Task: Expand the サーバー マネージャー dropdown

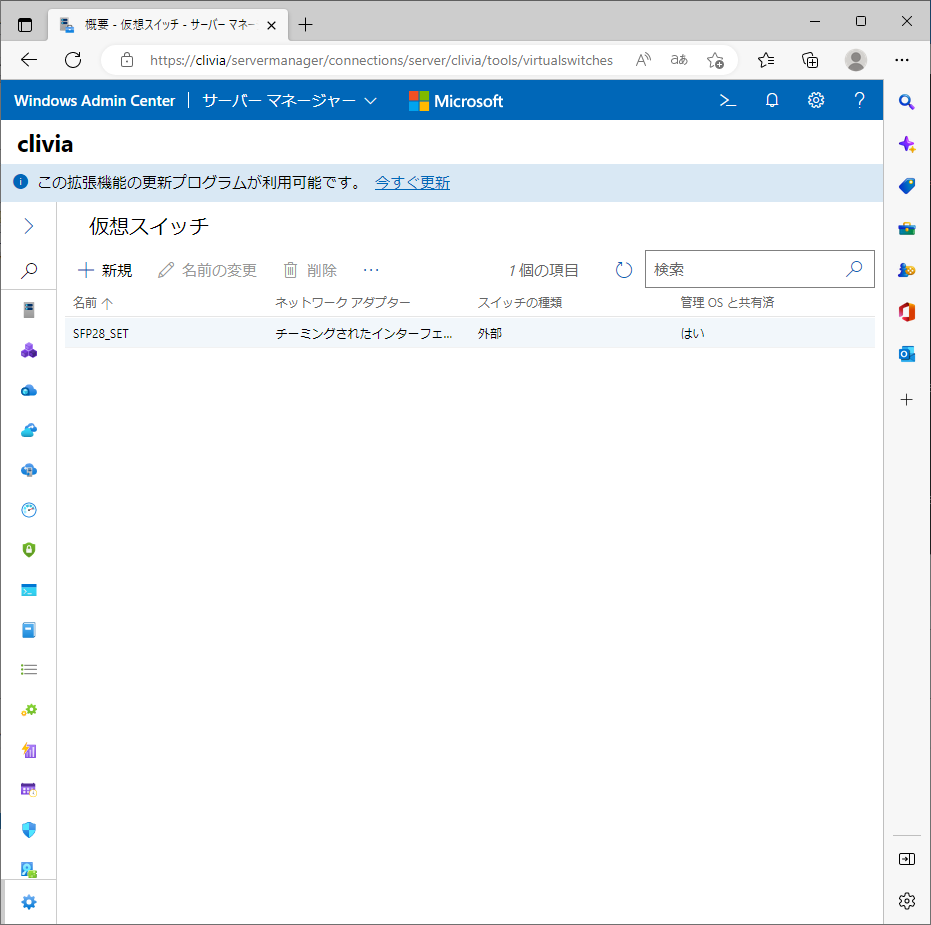Action: tap(290, 101)
